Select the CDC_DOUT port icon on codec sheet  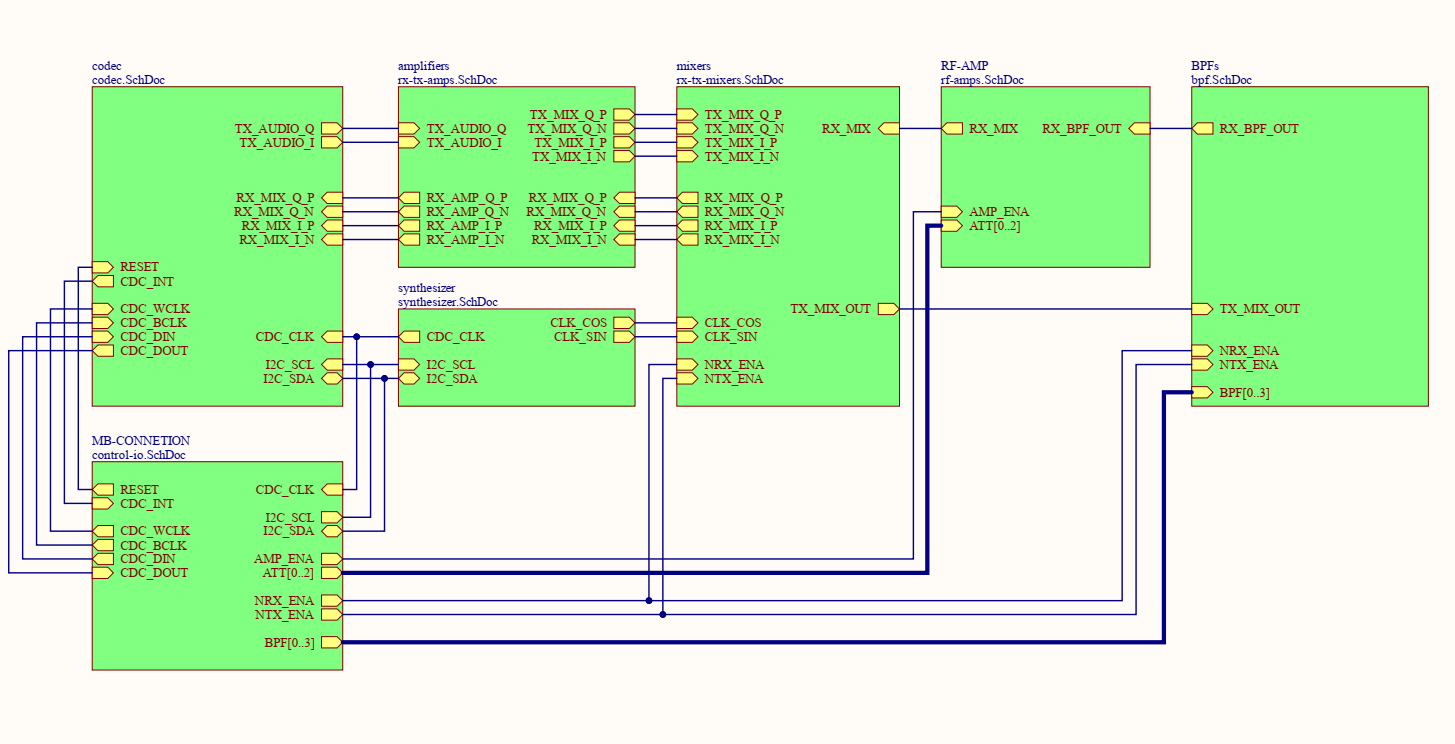point(103,351)
